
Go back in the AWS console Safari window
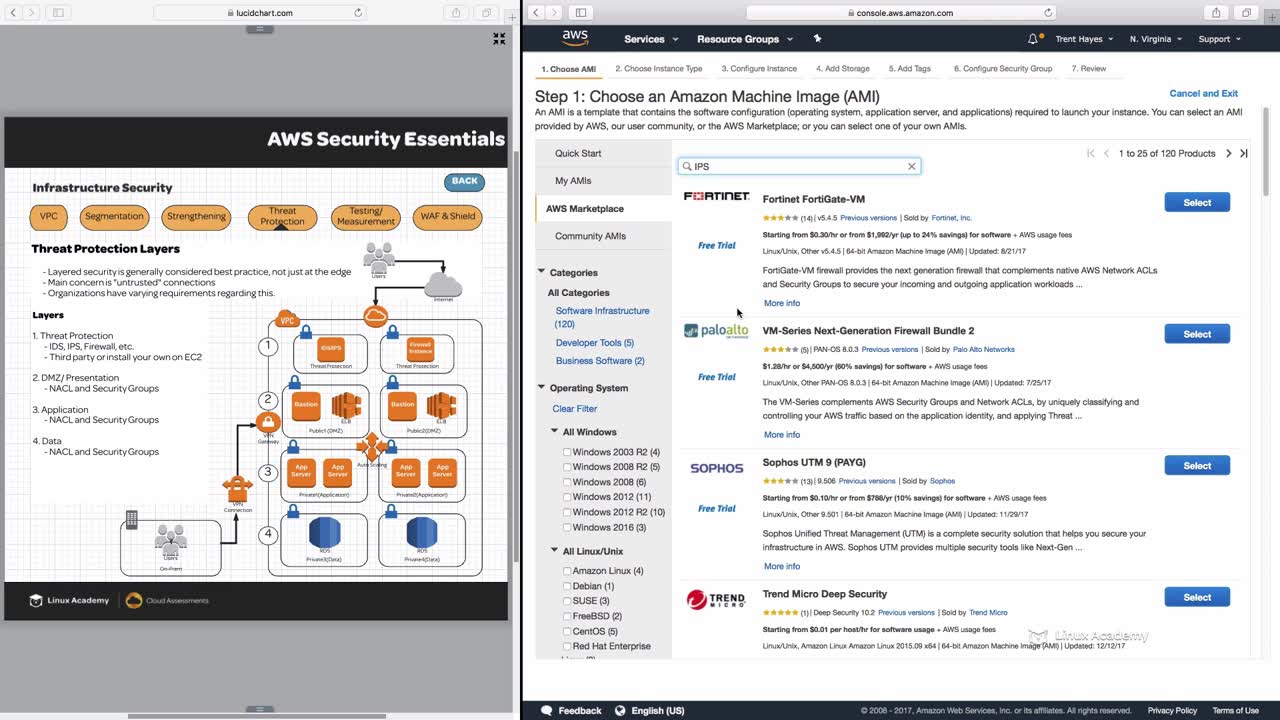click(535, 13)
